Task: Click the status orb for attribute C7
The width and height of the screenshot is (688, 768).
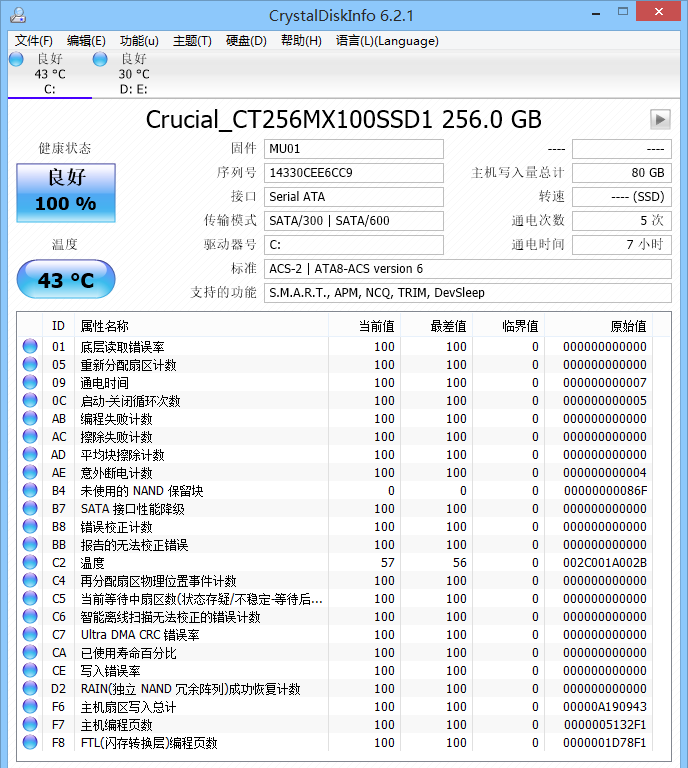Action: pos(30,634)
